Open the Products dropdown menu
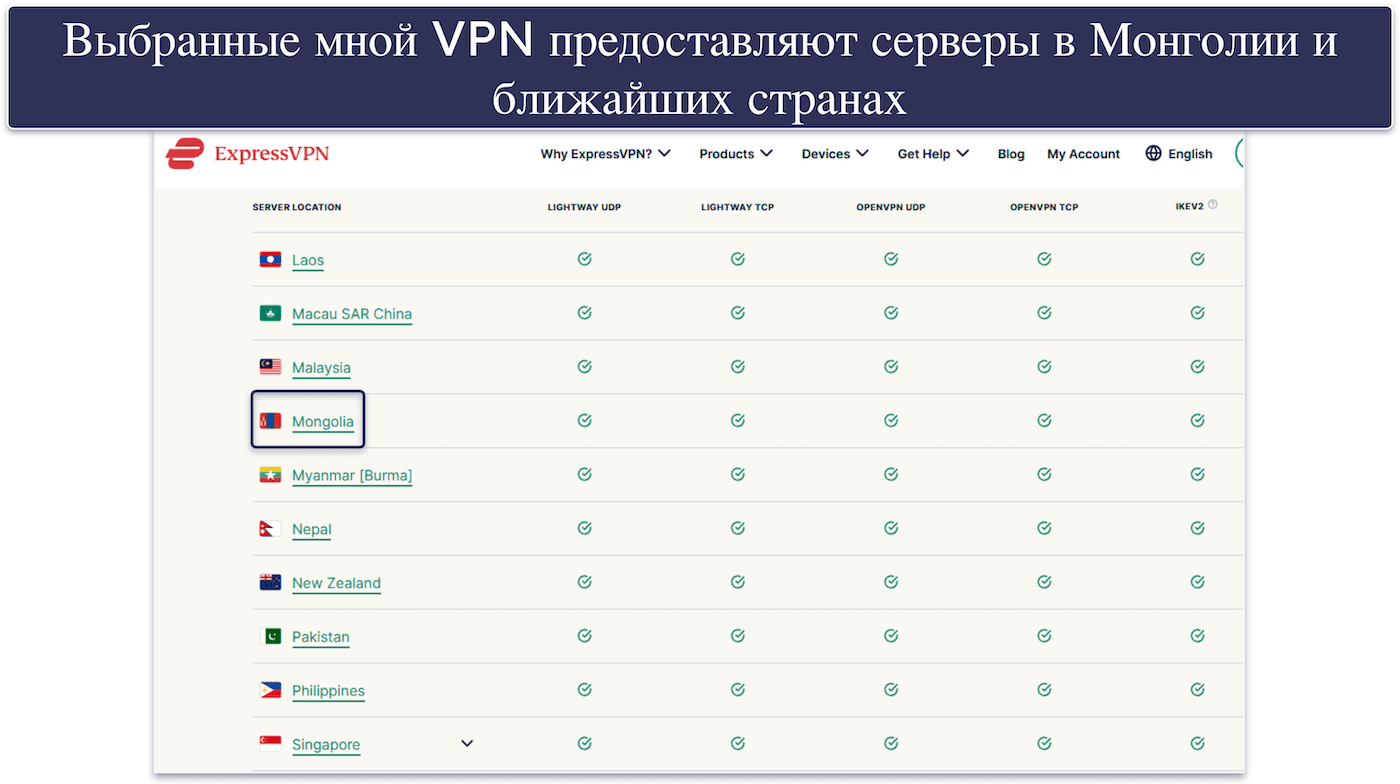Image resolution: width=1400 pixels, height=784 pixels. pos(736,154)
